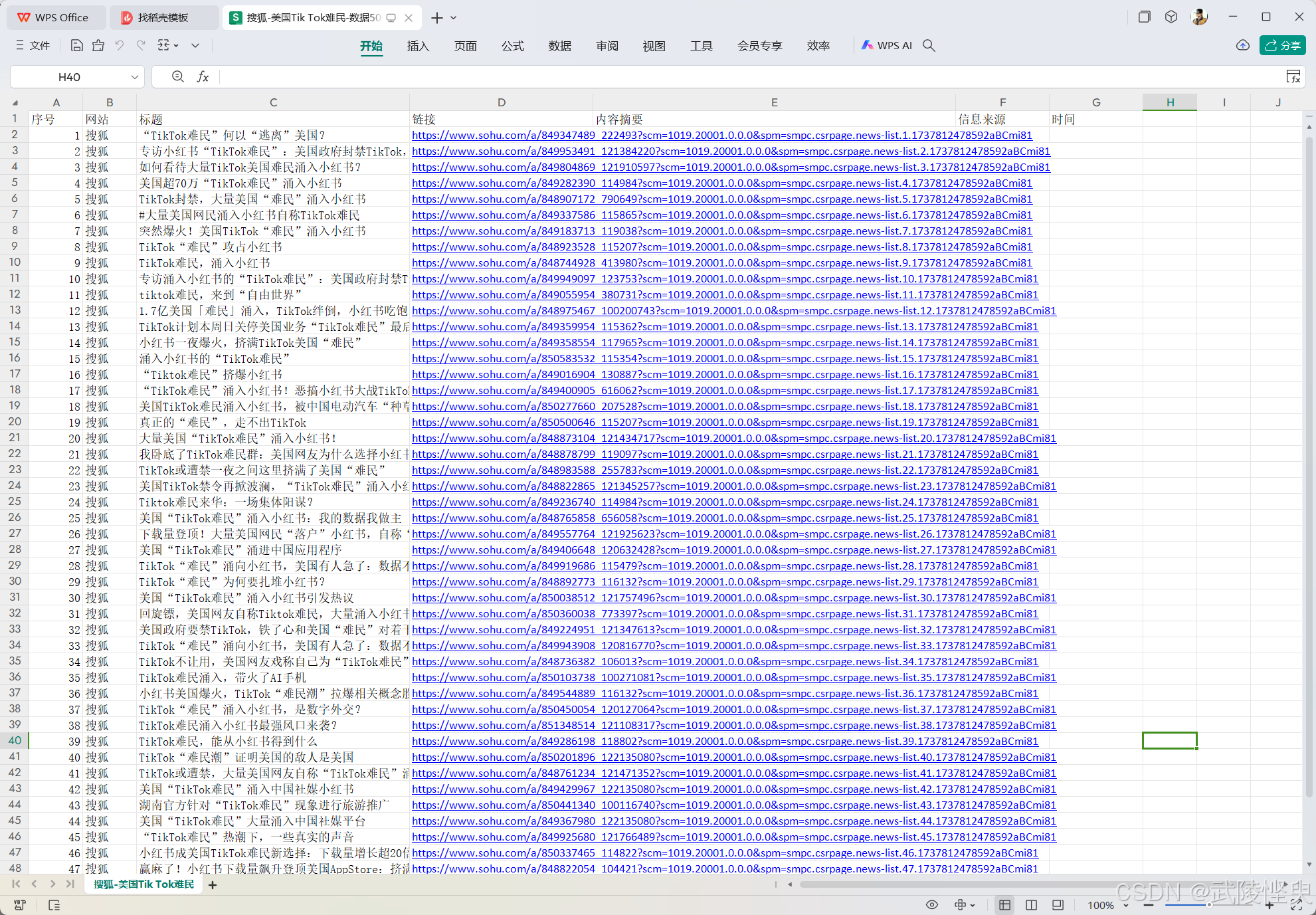Open new document tab with plus button
The image size is (1316, 915).
(437, 18)
